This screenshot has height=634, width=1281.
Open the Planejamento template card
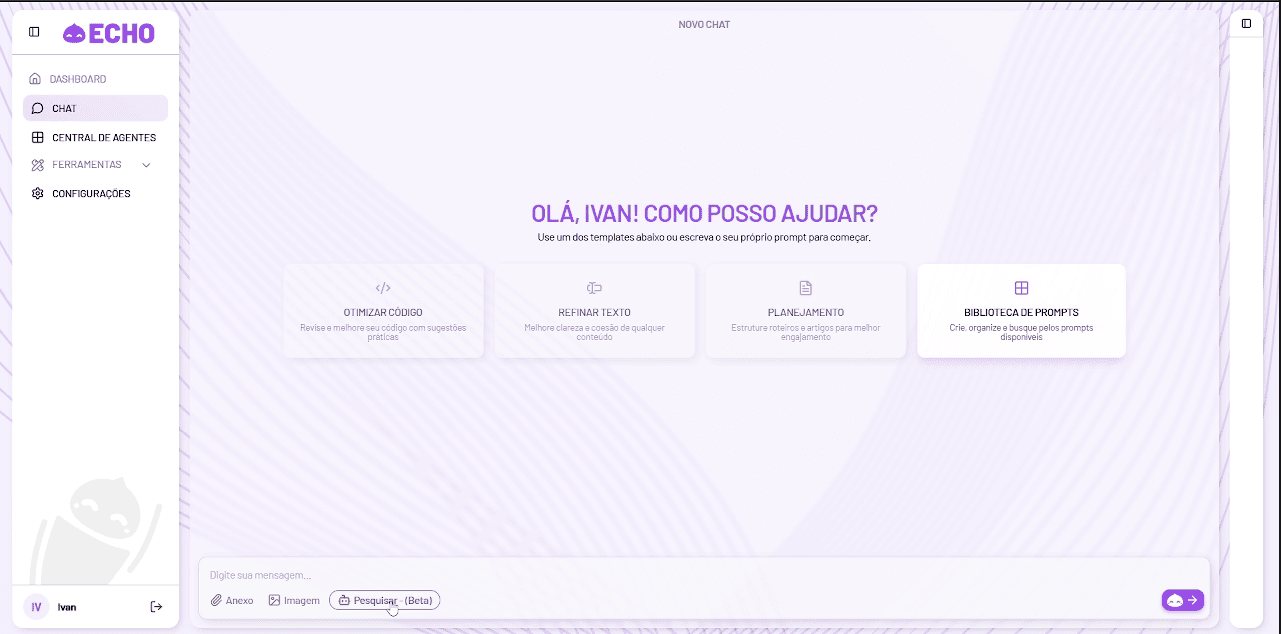point(806,310)
